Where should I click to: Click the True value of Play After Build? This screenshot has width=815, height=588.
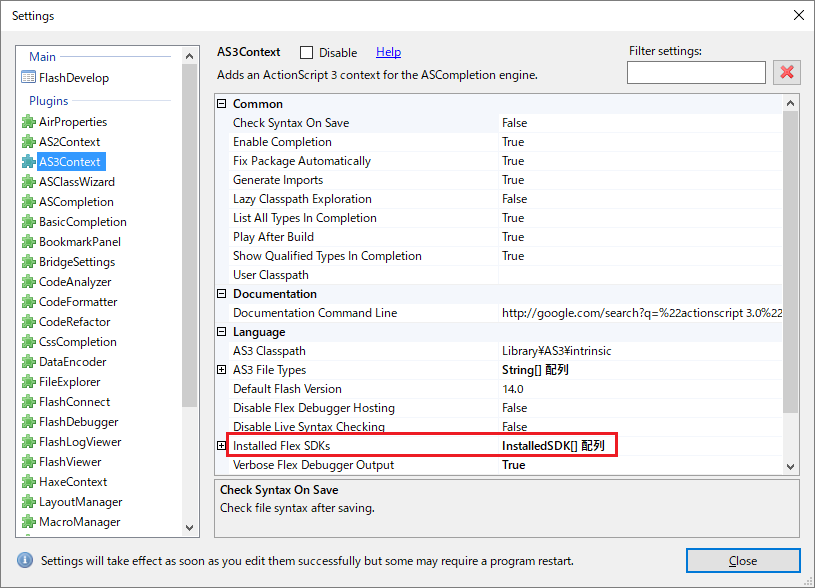[x=513, y=237]
